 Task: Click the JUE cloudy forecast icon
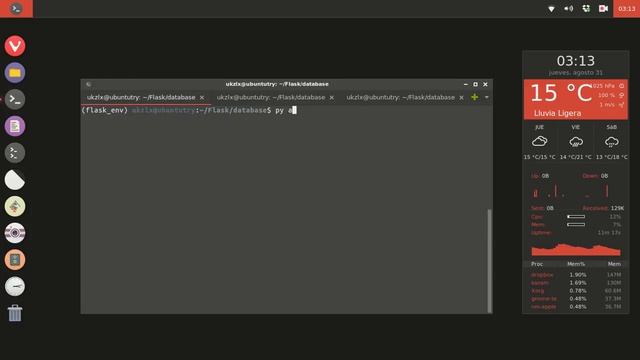point(540,142)
